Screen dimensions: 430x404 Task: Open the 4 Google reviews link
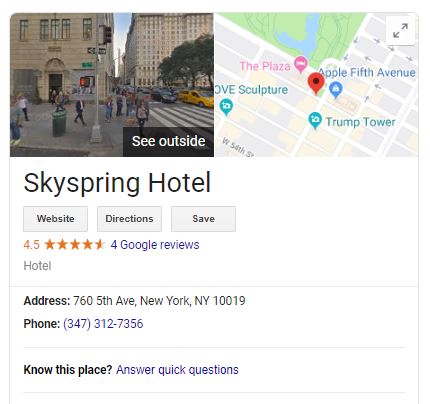(x=155, y=245)
